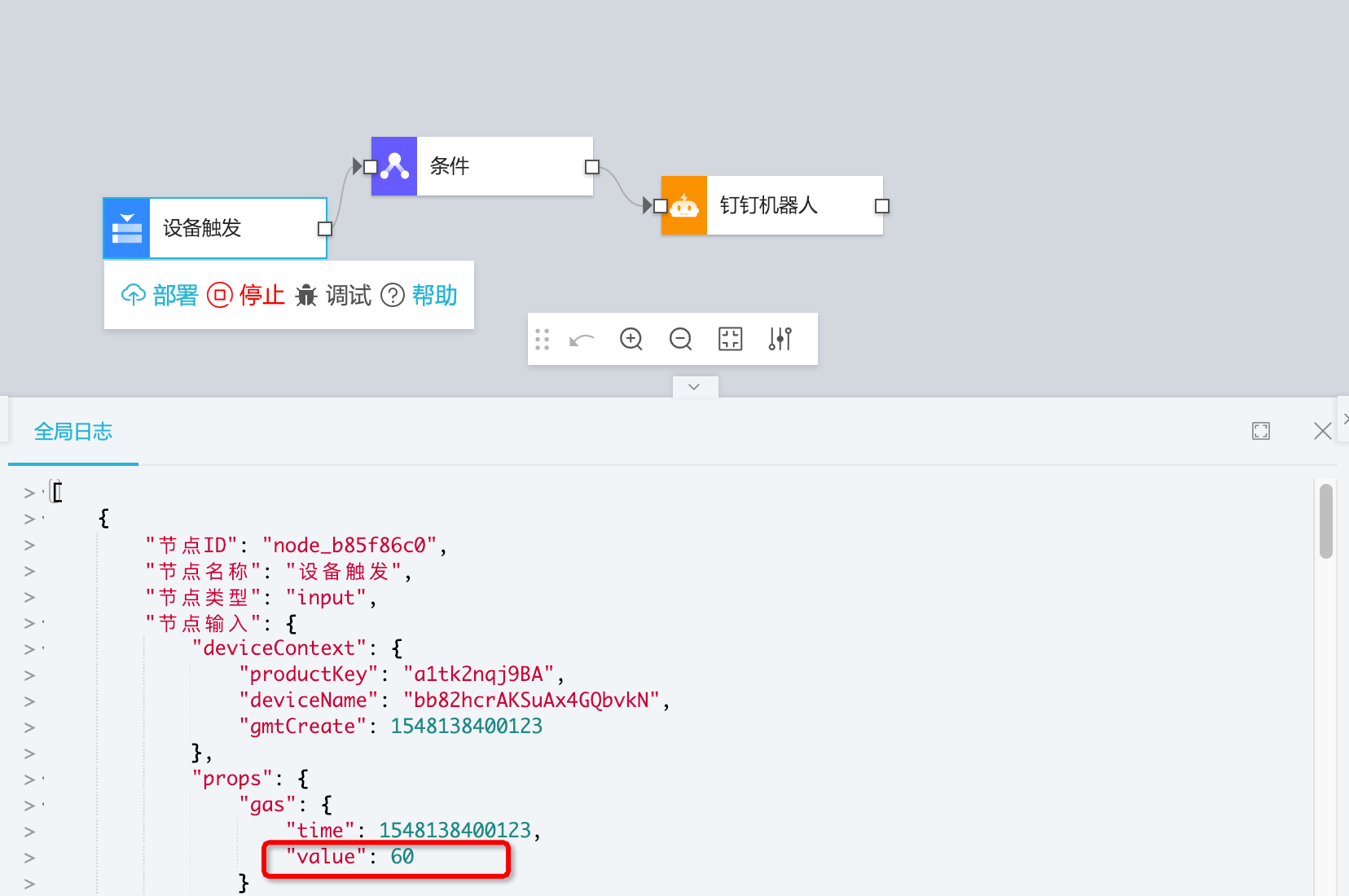Click the undo arrow in canvas toolbar
The width and height of the screenshot is (1349, 896).
coord(582,339)
